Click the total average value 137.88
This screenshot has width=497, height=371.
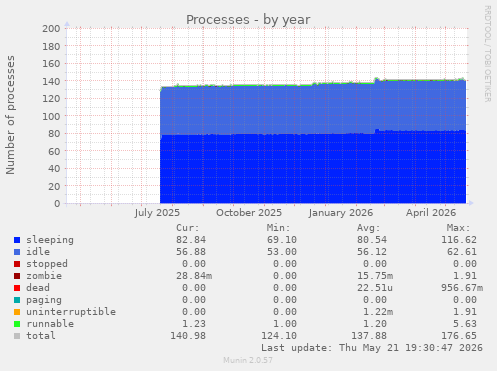tap(369, 336)
